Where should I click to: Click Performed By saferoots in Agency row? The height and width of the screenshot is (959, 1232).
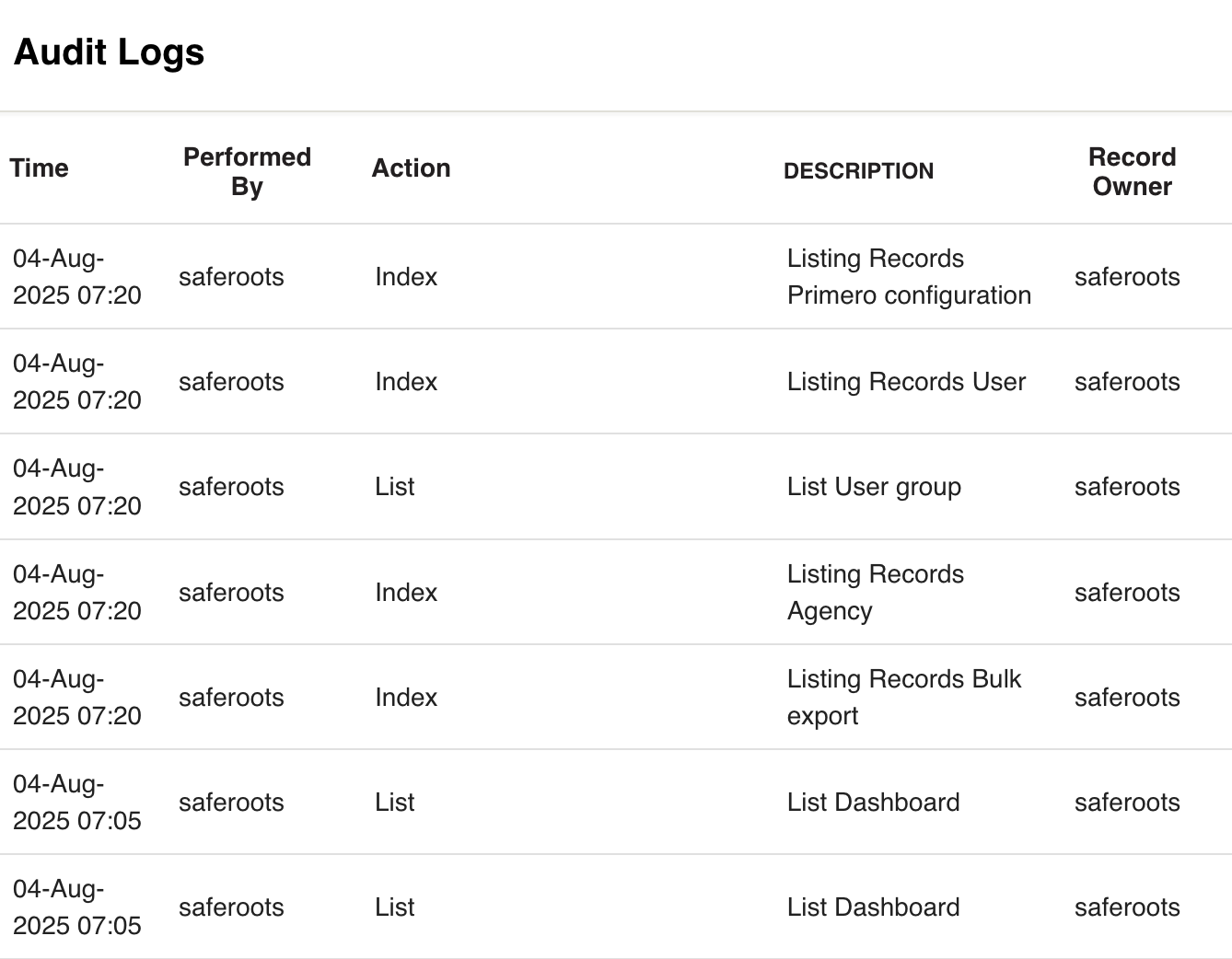[x=231, y=593]
